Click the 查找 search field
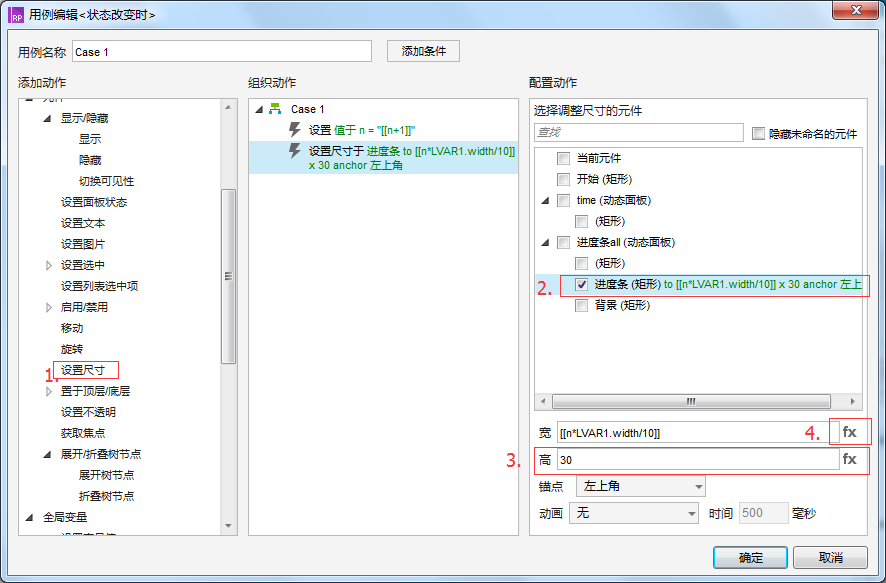Viewport: 886px width, 583px height. click(x=639, y=132)
